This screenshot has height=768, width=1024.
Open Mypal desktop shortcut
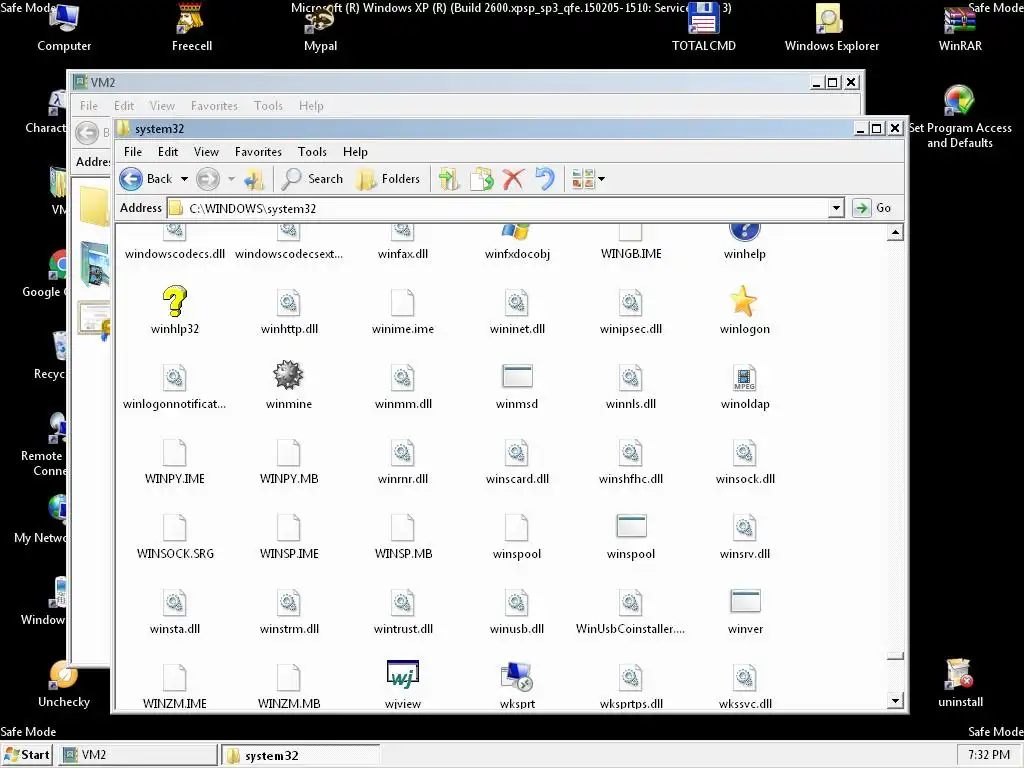[320, 28]
